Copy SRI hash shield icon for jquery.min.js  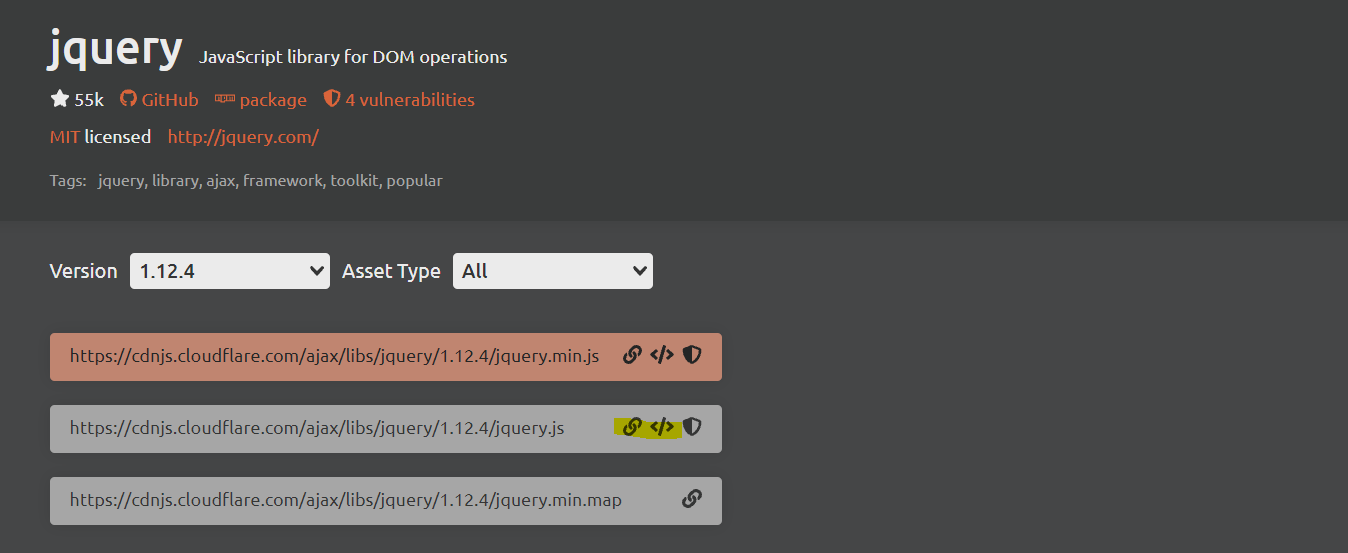pyautogui.click(x=692, y=354)
